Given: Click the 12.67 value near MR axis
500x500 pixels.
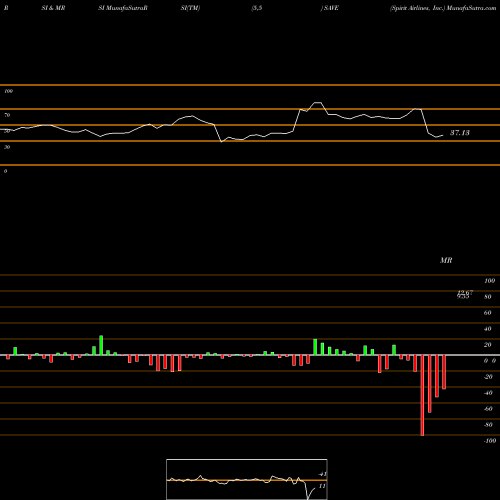Looking at the screenshot, I should (x=465, y=293).
